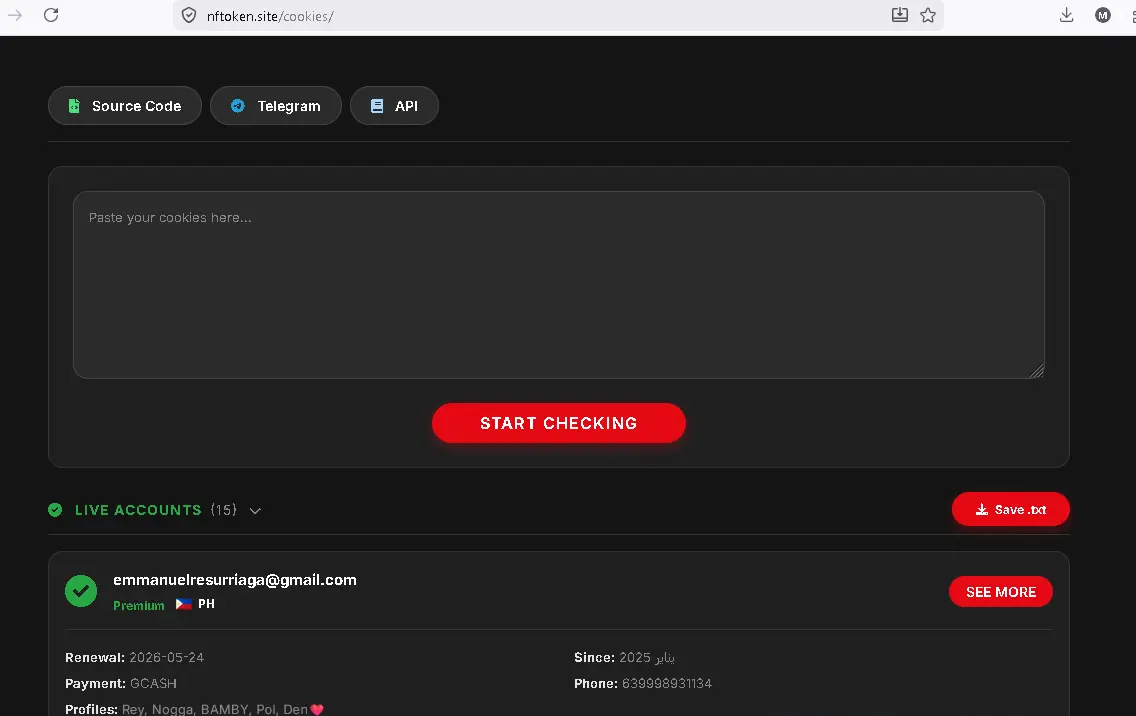Click the textarea resize handle corner
Image resolution: width=1136 pixels, height=716 pixels.
pos(1037,371)
